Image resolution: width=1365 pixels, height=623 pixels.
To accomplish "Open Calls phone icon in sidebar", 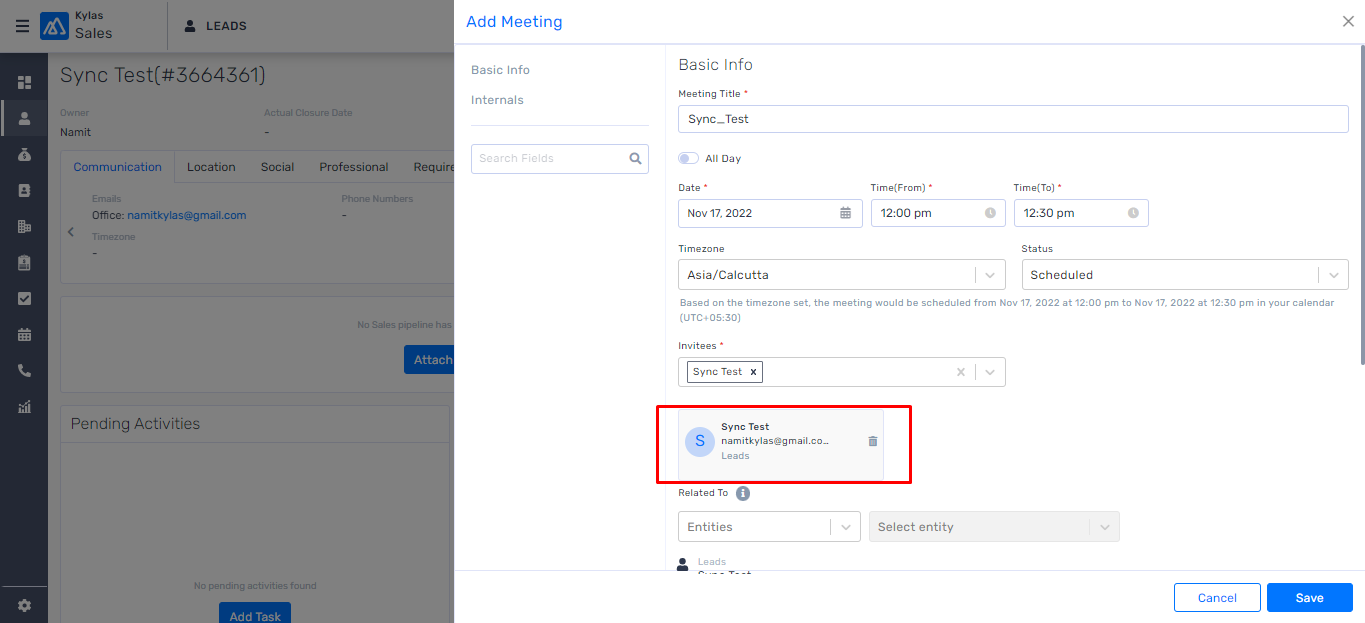I will [x=24, y=370].
